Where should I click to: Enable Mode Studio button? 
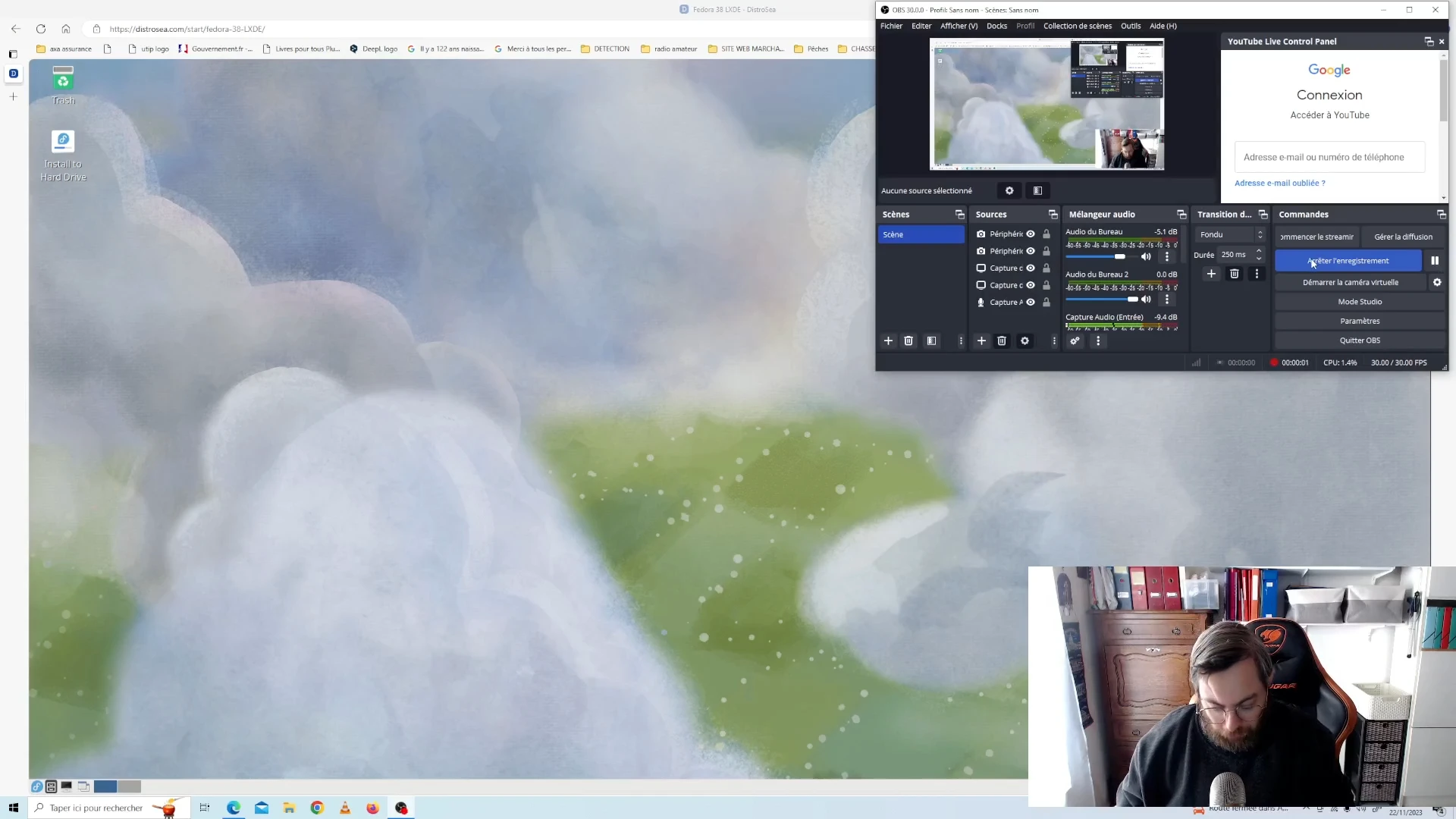click(x=1360, y=302)
